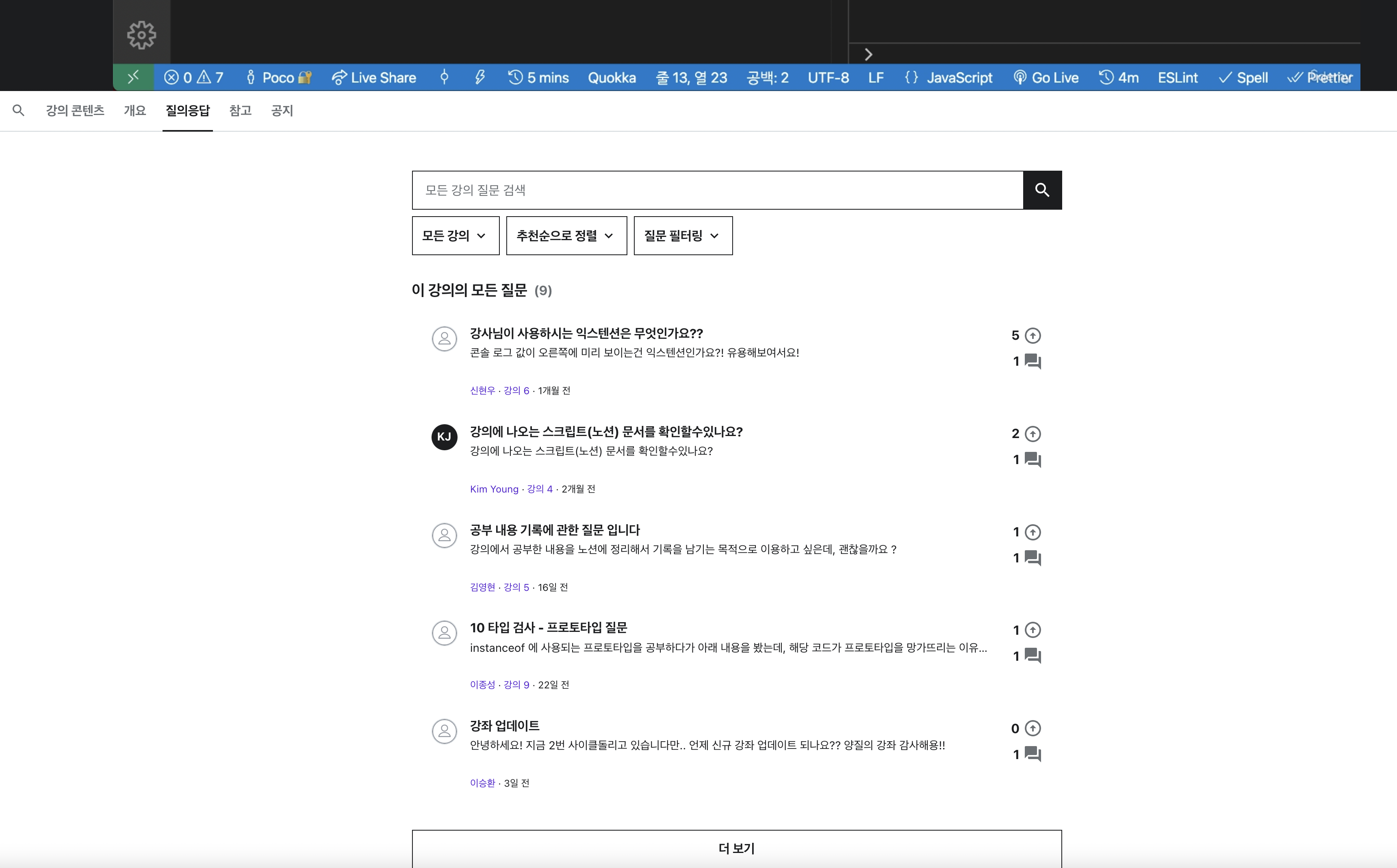The height and width of the screenshot is (868, 1397).
Task: Click the black search magnifier button
Action: (x=1042, y=190)
